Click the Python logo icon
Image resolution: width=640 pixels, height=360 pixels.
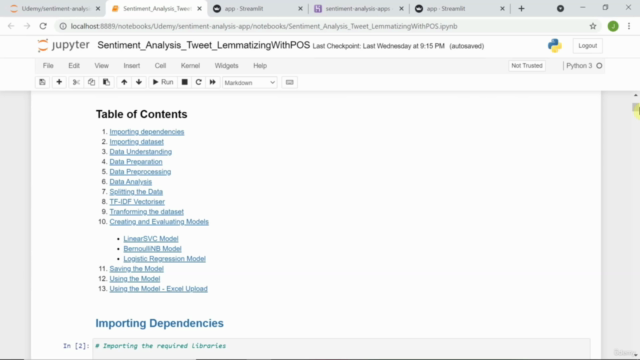555,46
